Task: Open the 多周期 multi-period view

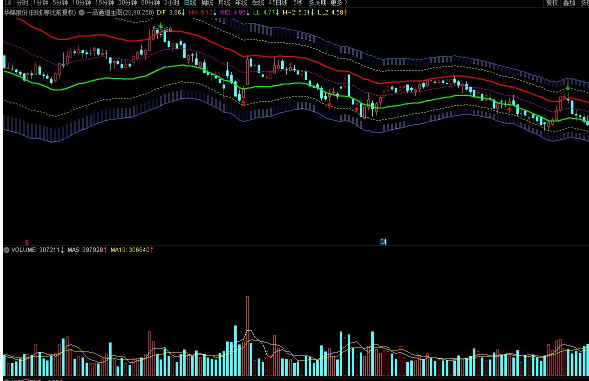Action: tap(317, 3)
